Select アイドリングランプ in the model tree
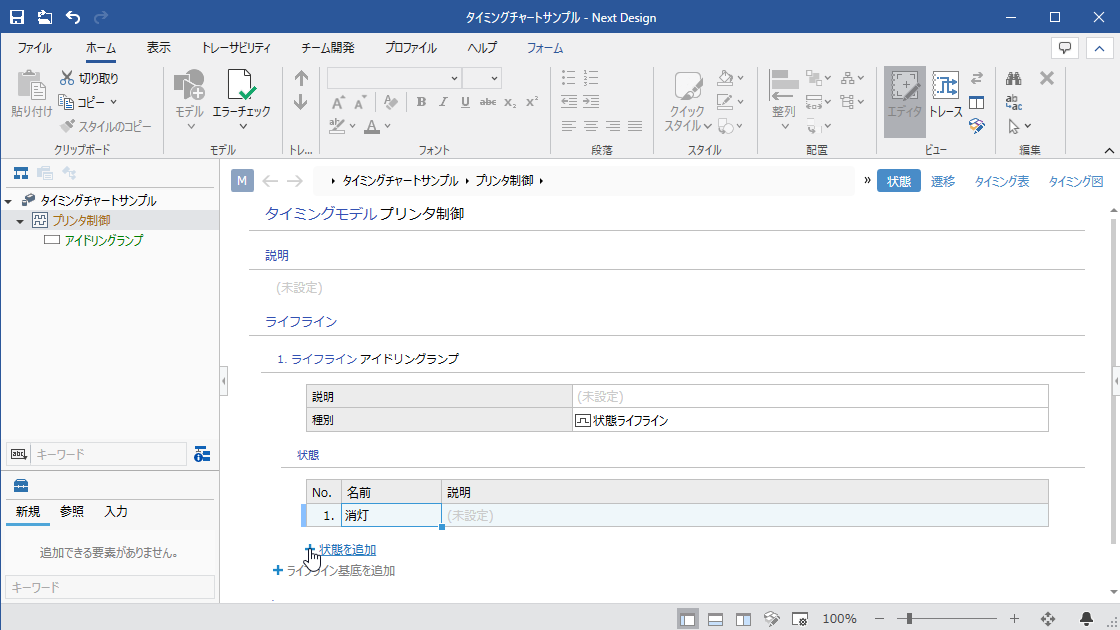 [x=104, y=241]
